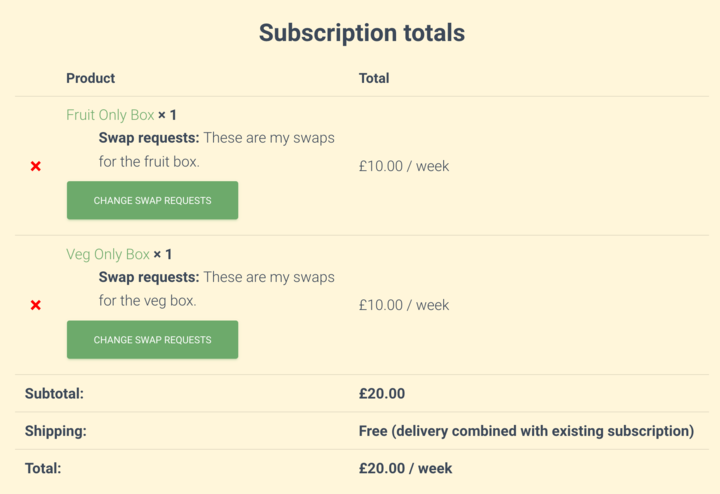Image resolution: width=720 pixels, height=494 pixels.
Task: Click the × 1 quantity beside Fruit Only Box
Action: click(167, 115)
